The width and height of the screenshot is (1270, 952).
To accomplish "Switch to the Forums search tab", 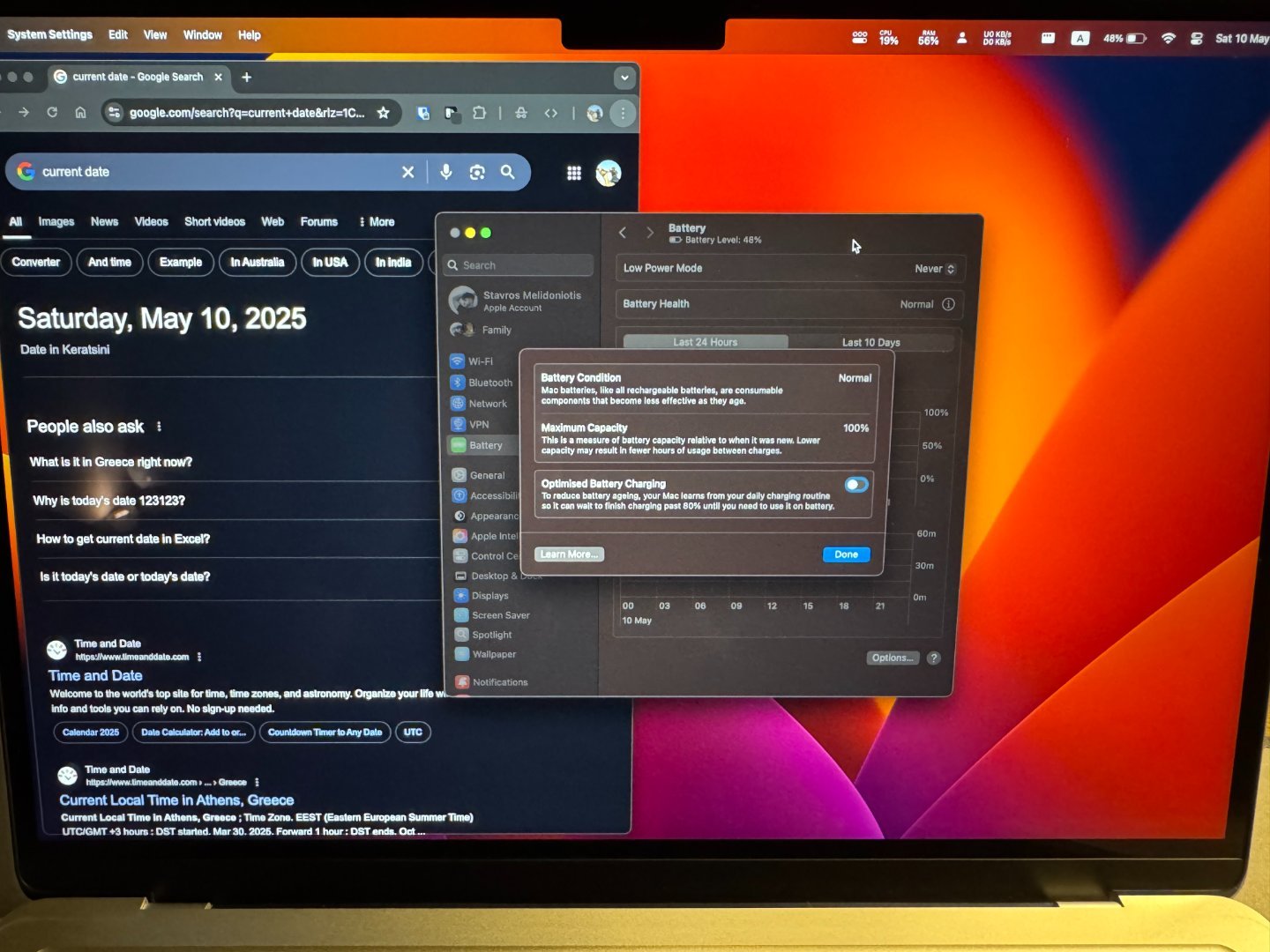I will [318, 222].
